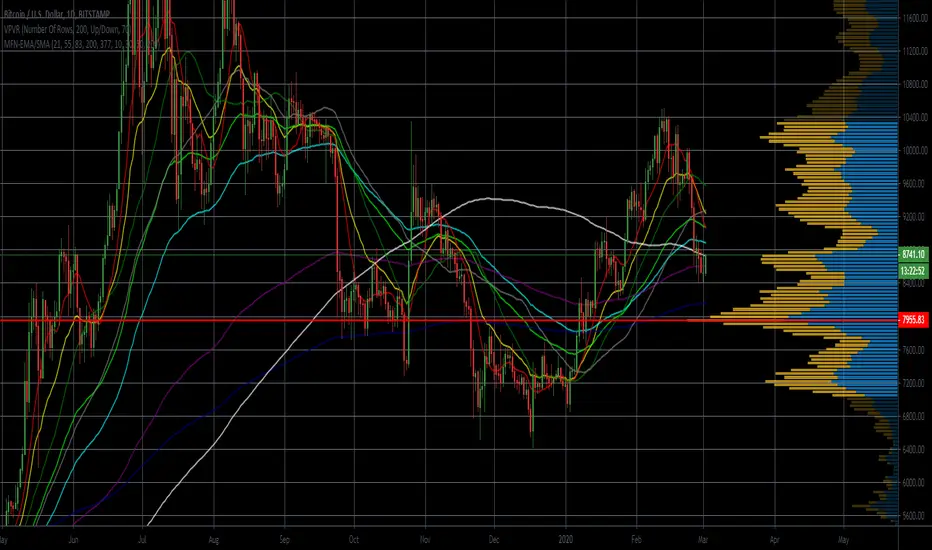The height and width of the screenshot is (550, 932).
Task: Click the Apr label on time axis
Action: [x=774, y=540]
